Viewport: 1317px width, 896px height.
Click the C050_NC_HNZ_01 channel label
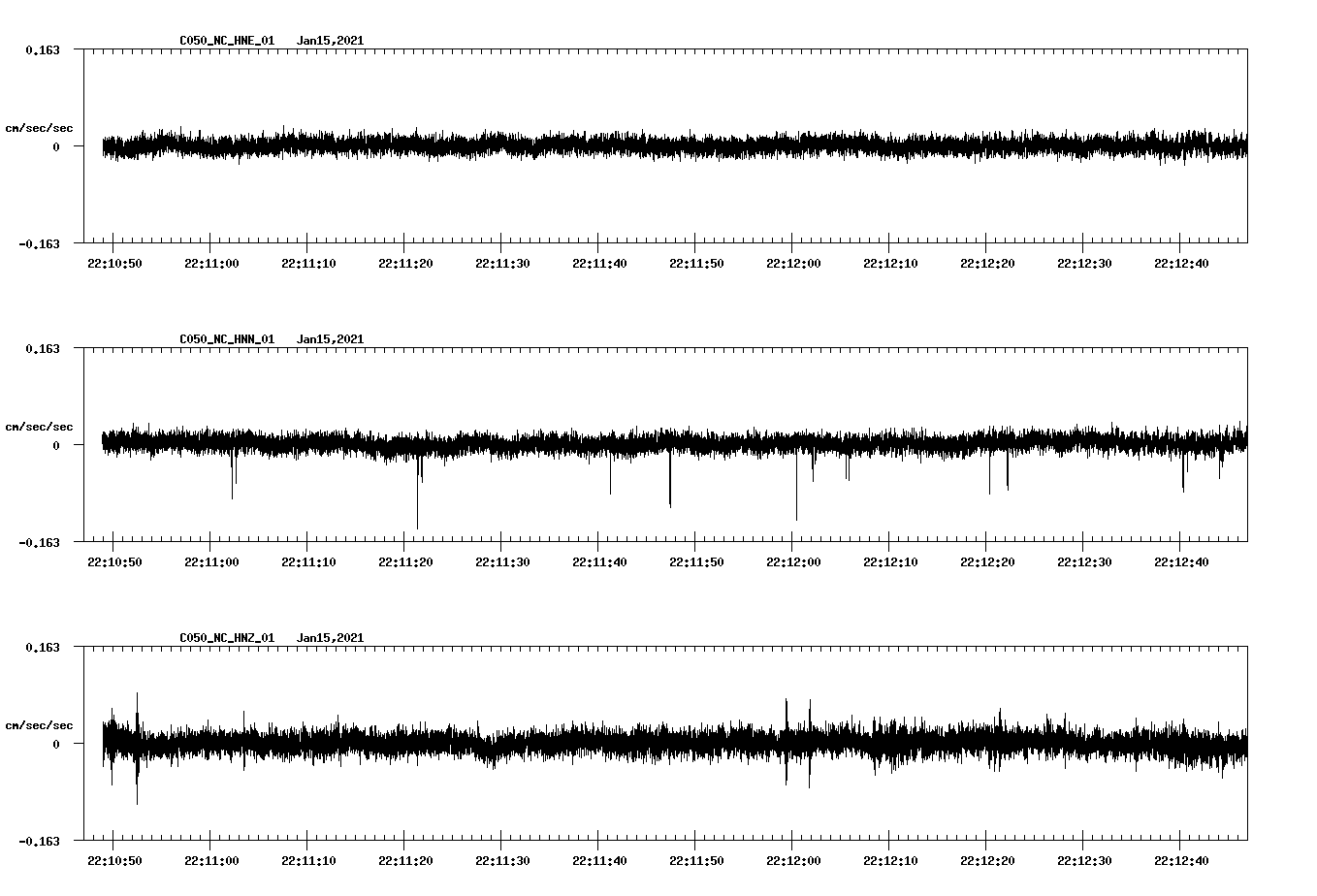pos(225,637)
